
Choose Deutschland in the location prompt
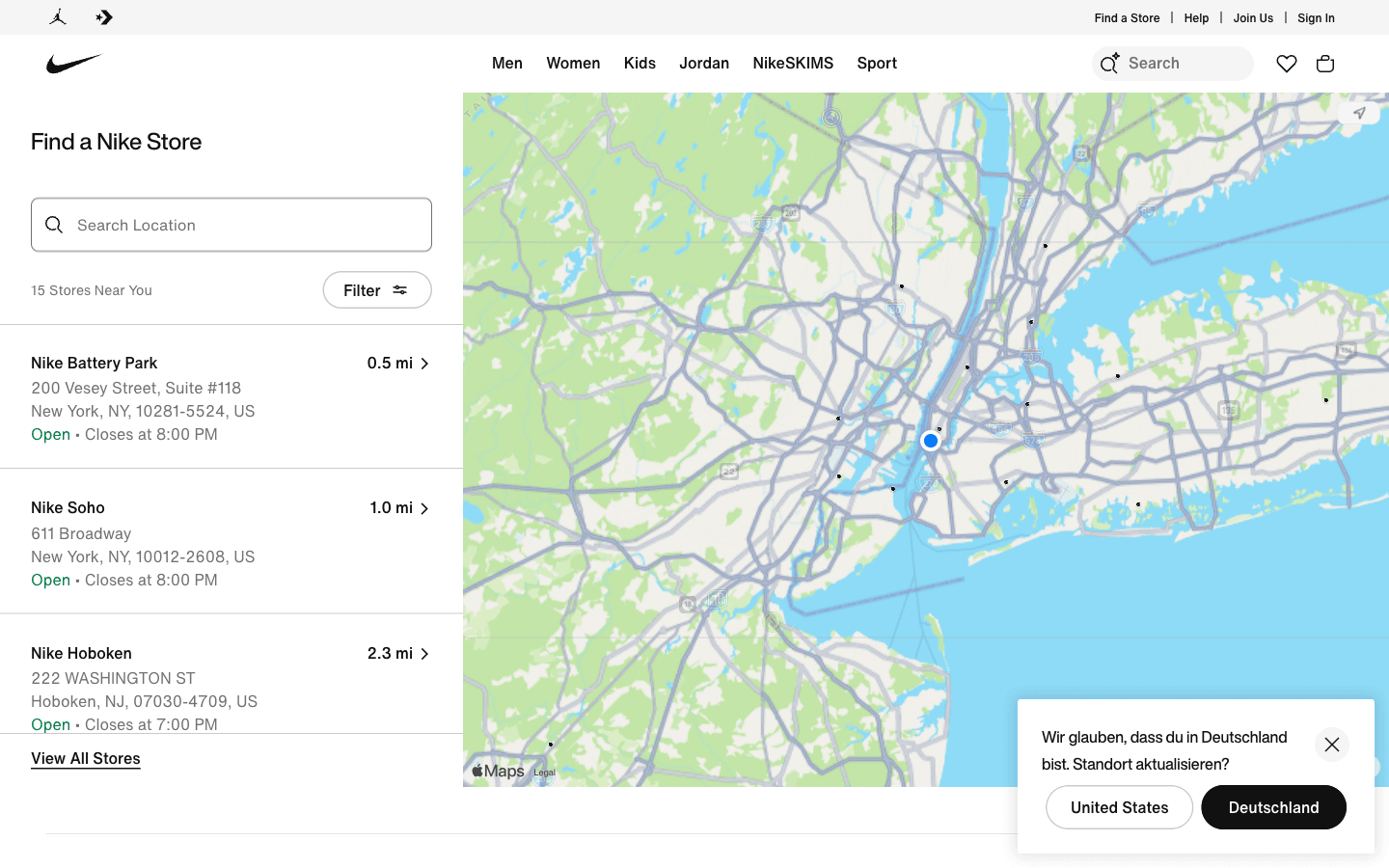click(x=1273, y=807)
